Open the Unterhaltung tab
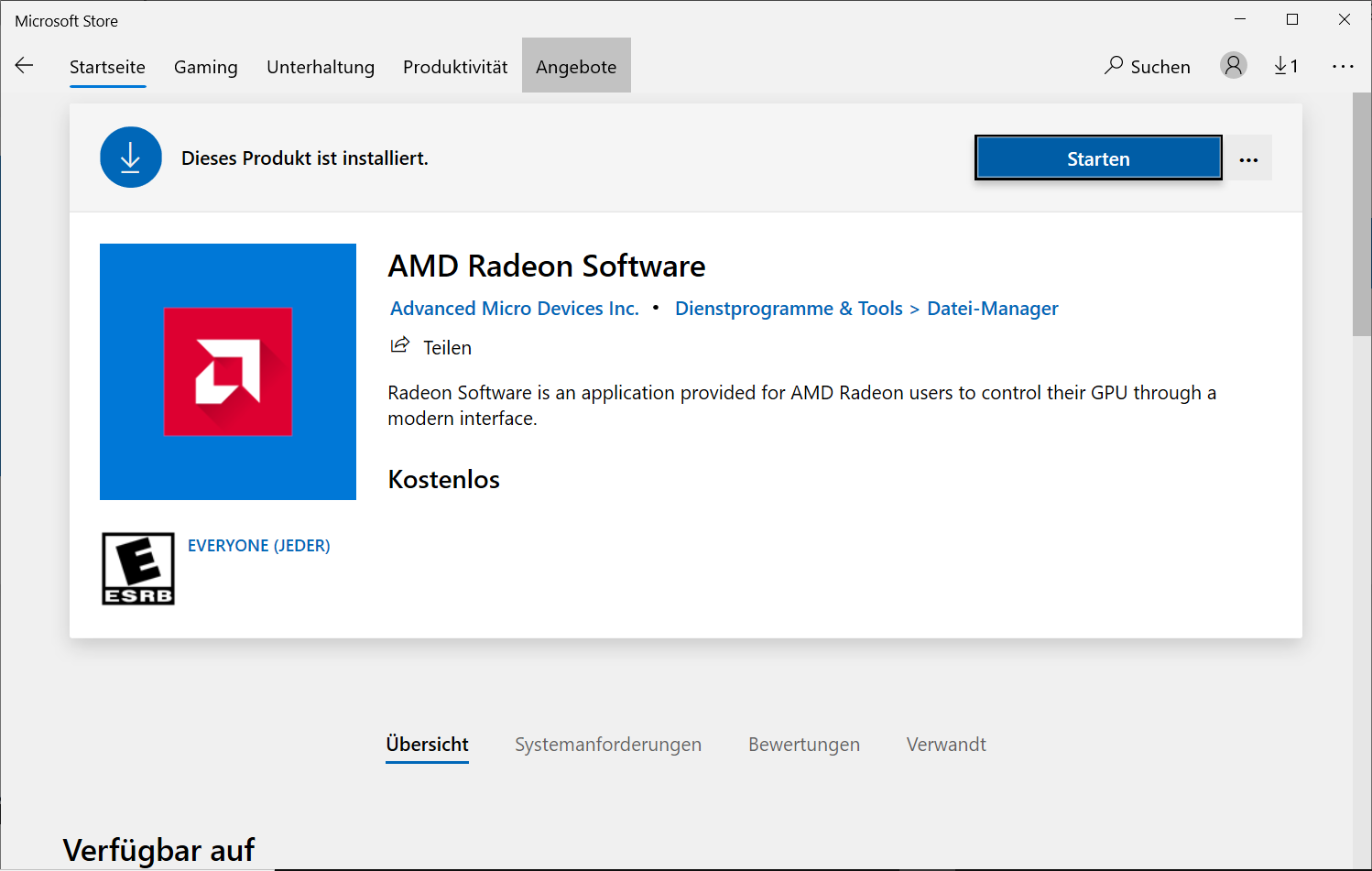The height and width of the screenshot is (871, 1372). [321, 67]
